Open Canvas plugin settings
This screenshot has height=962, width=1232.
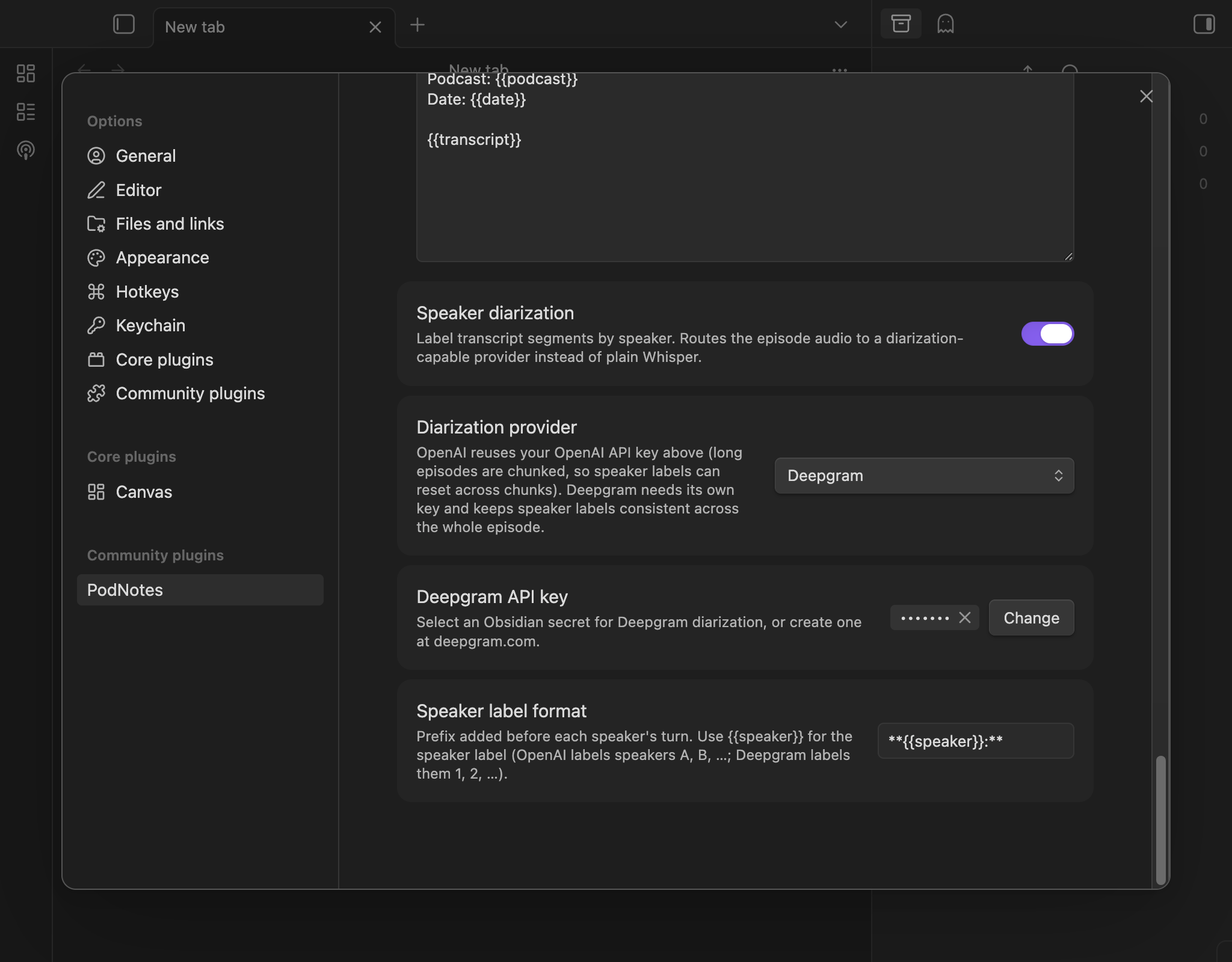[x=200, y=492]
